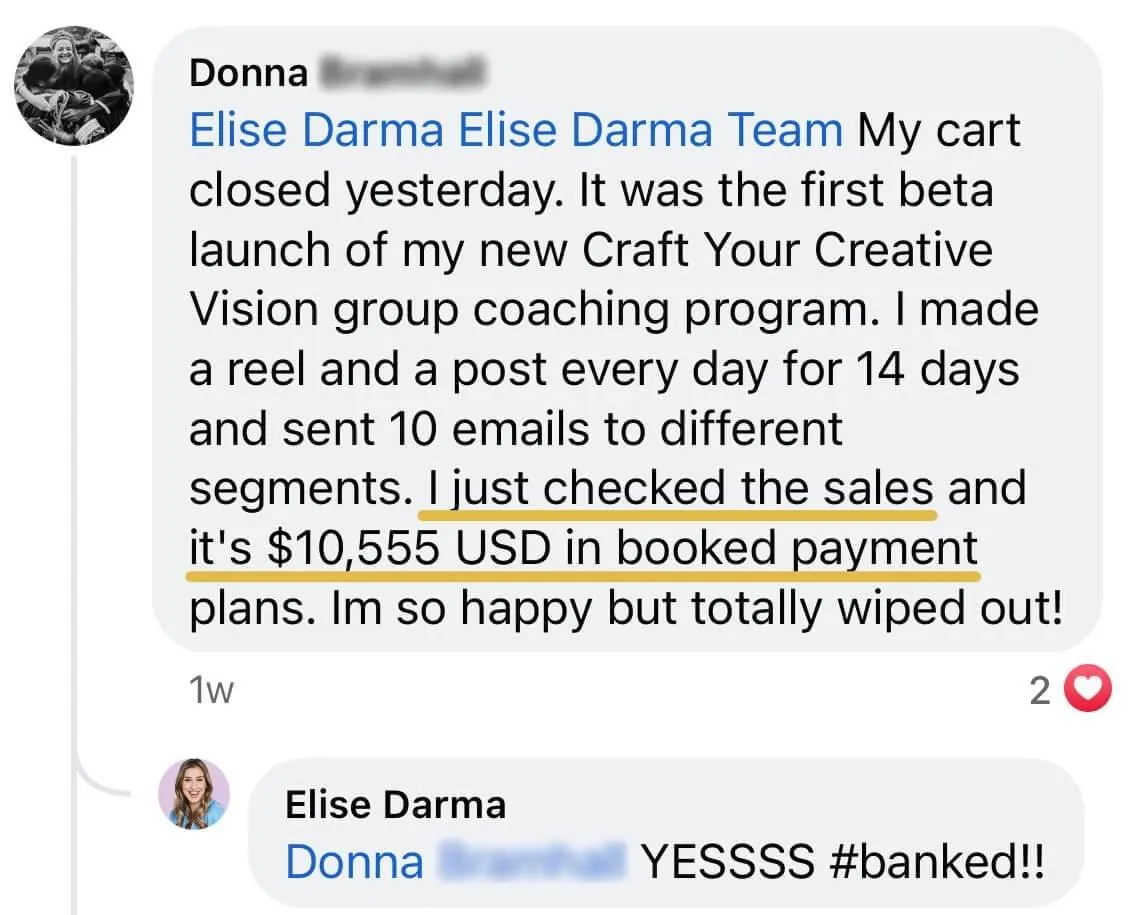Open the blue Elise Darma mention in Donna's comment
Image resolution: width=1132 pixels, height=915 pixels.
click(316, 131)
